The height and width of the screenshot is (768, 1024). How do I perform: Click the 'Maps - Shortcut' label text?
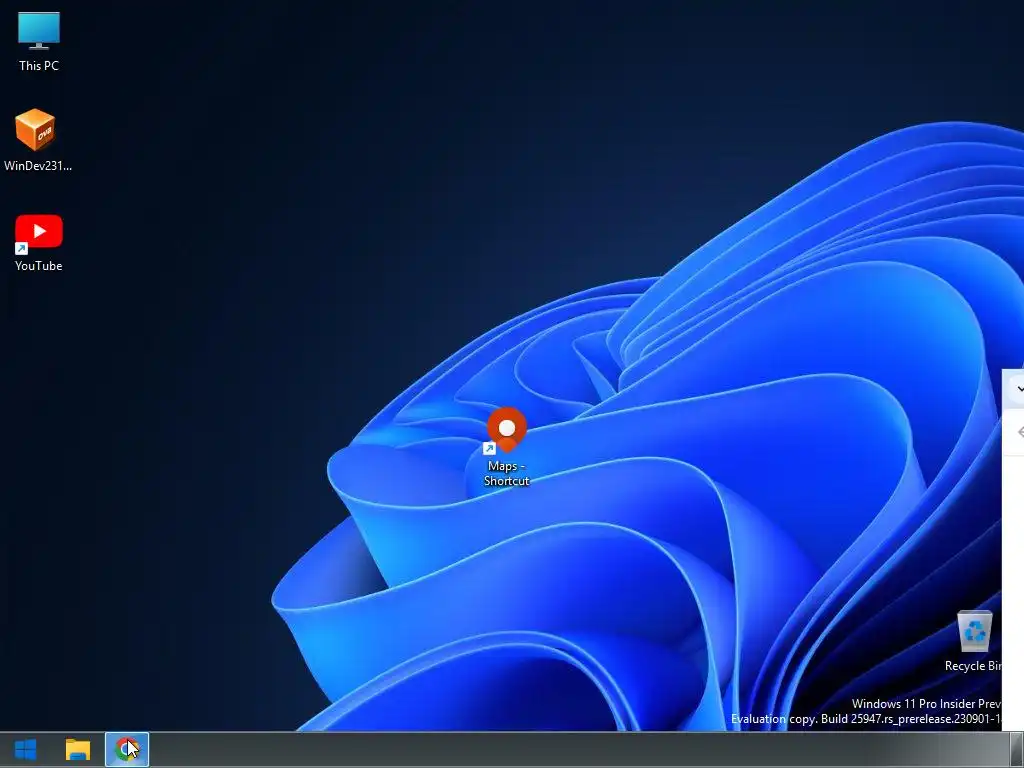506,473
